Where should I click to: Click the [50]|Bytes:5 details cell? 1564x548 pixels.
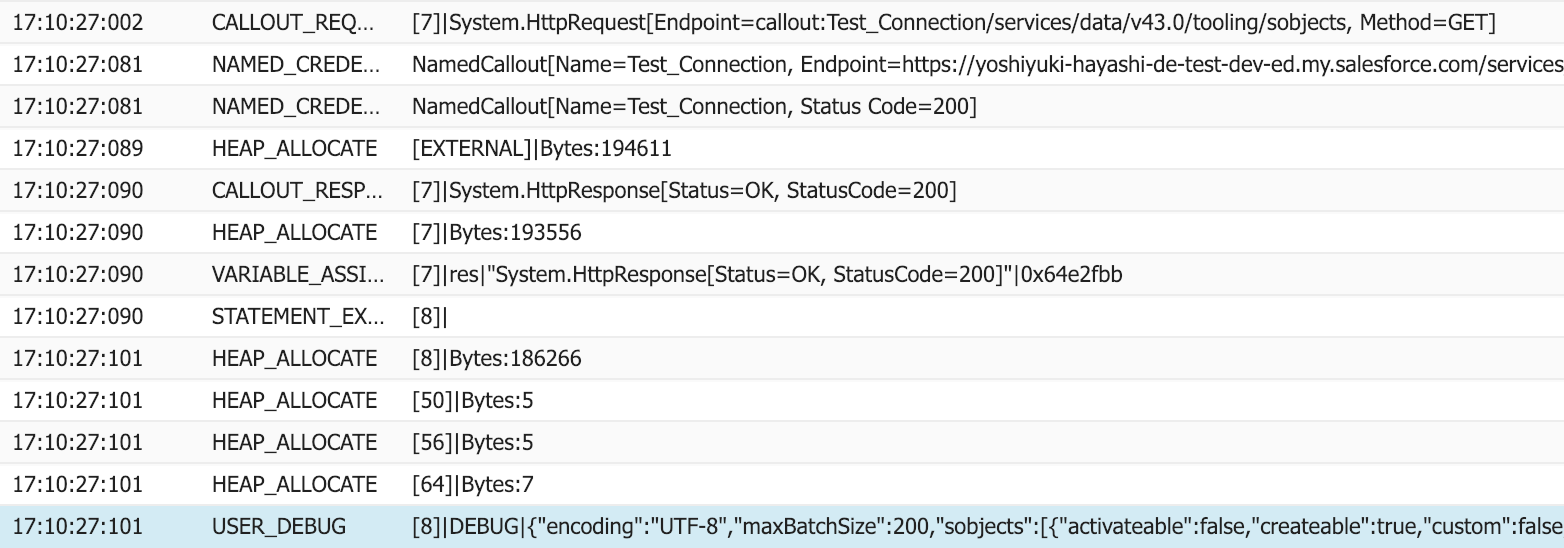pyautogui.click(x=466, y=401)
